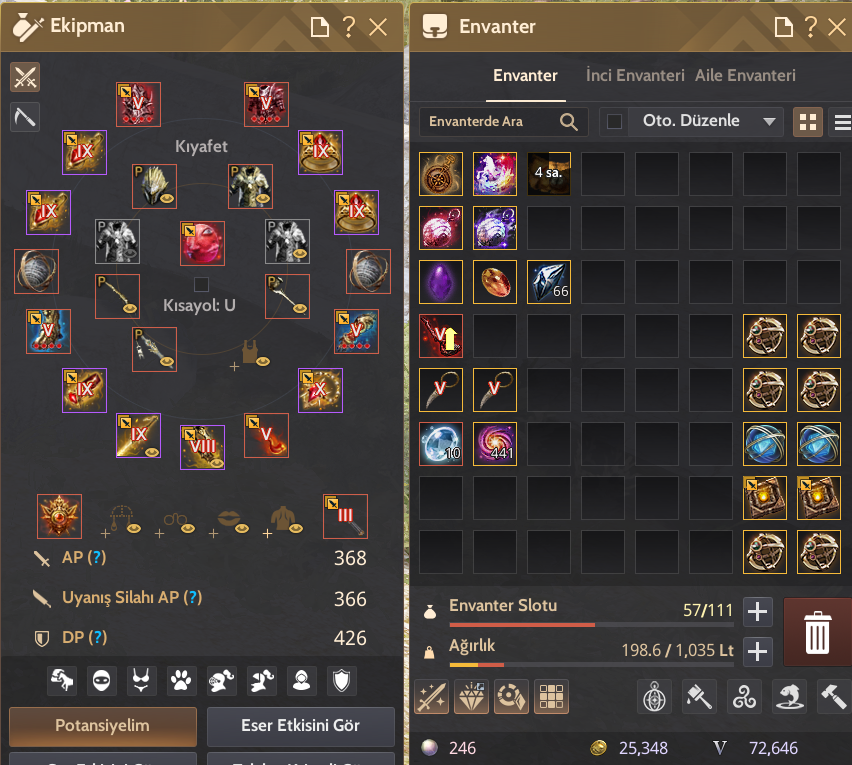Open the crystal gem icon in Envanter toolbar

[471, 697]
